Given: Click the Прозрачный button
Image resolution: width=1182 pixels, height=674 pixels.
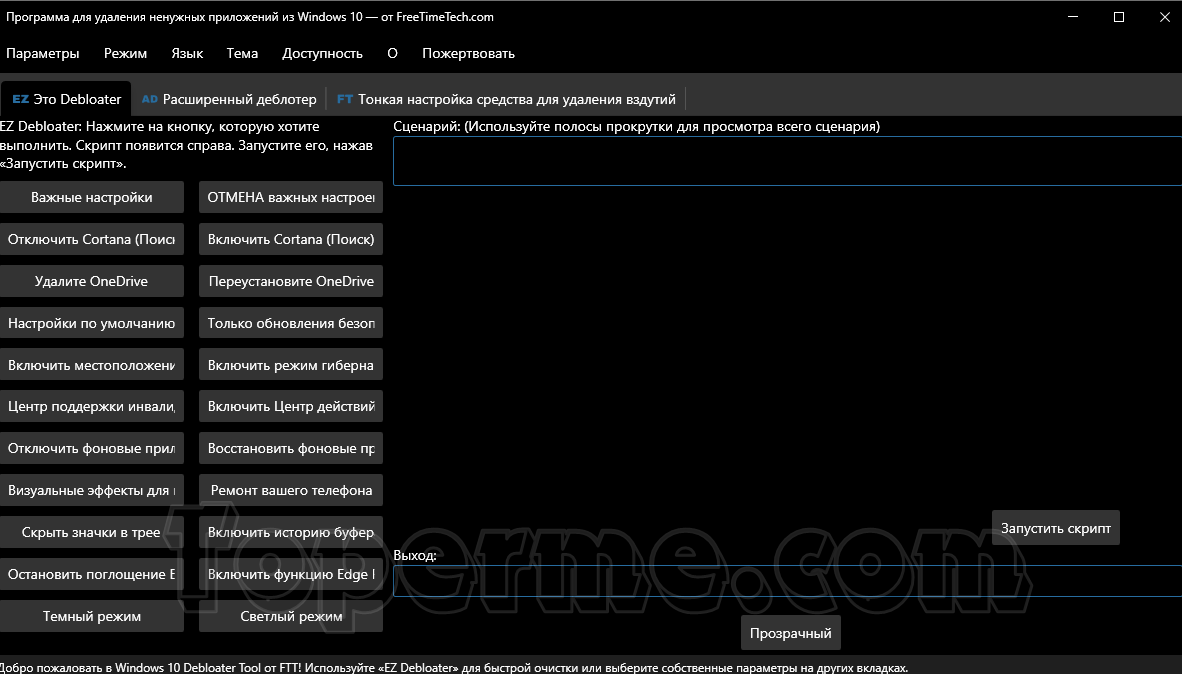Looking at the screenshot, I should (791, 633).
